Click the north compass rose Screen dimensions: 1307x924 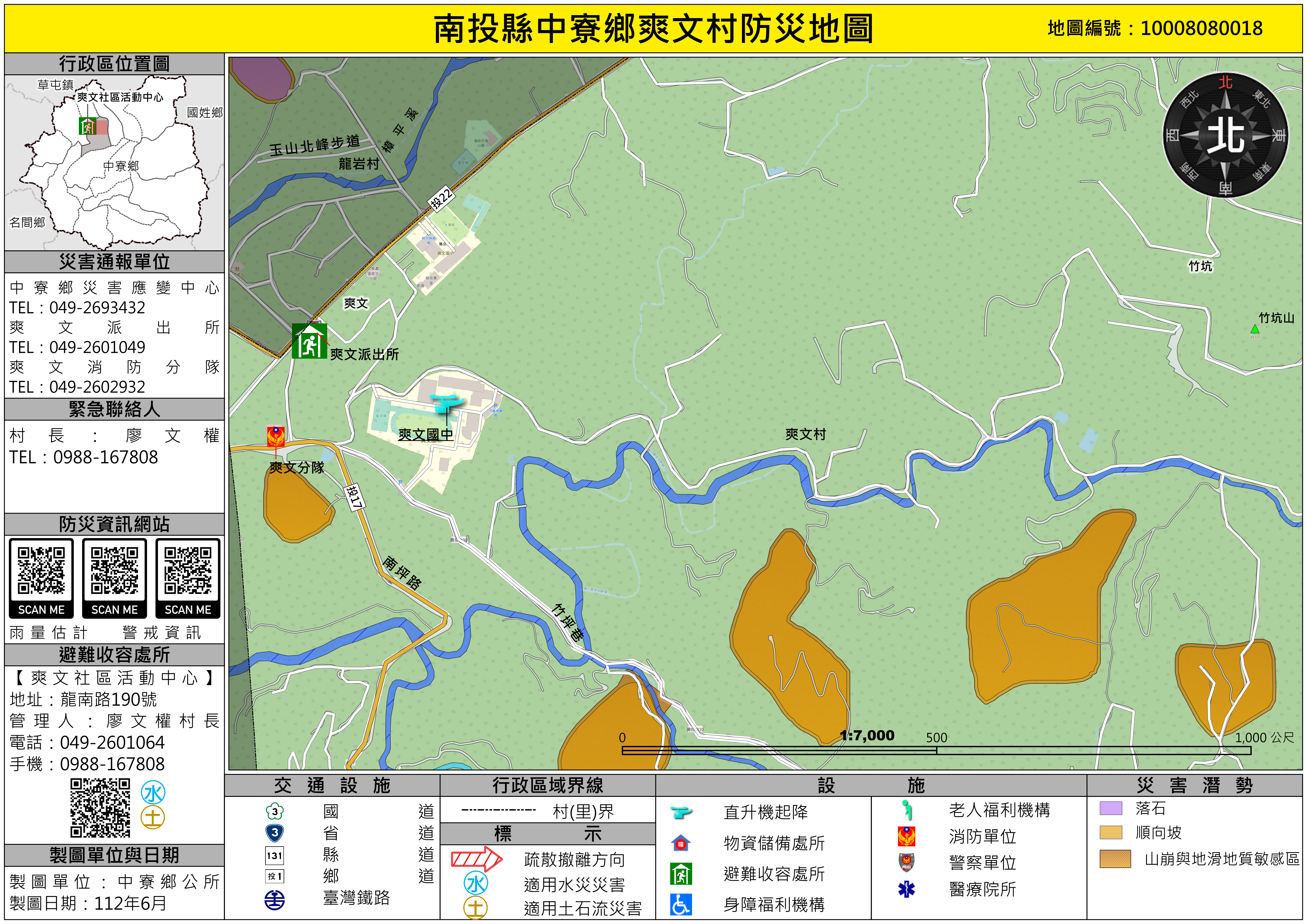(1225, 136)
